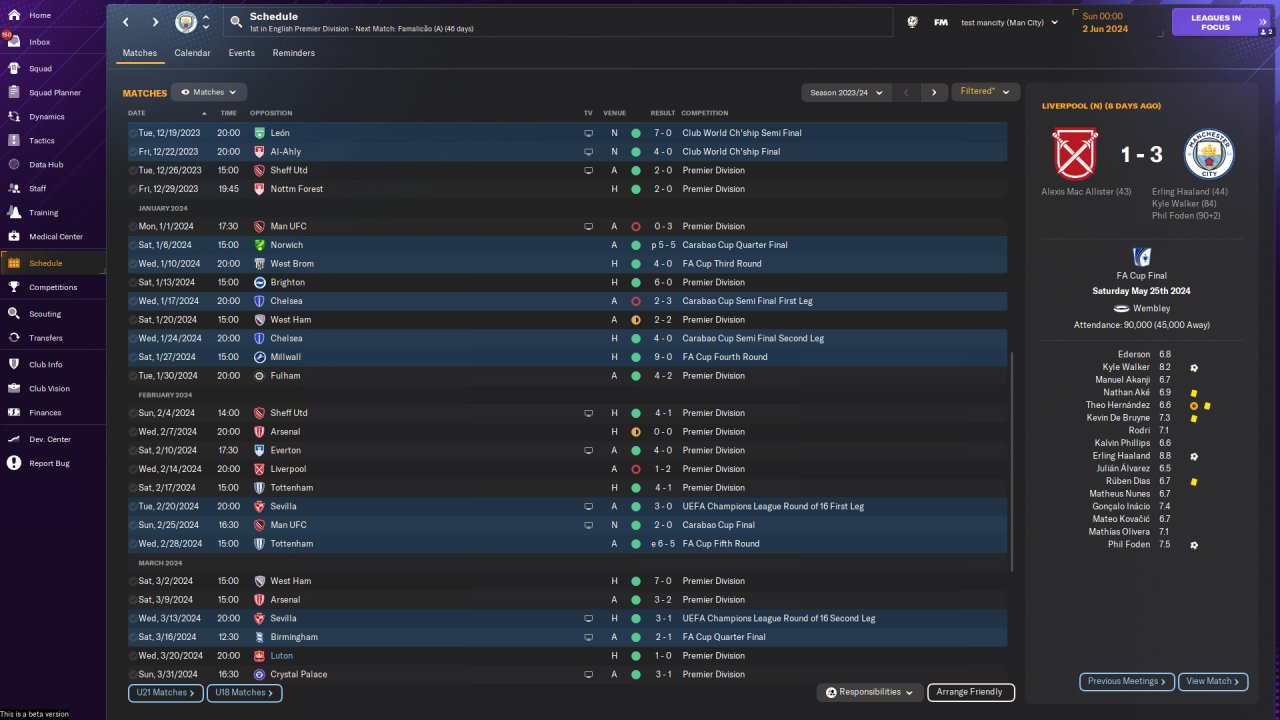Click the Manchester City crest in match panel
The width and height of the screenshot is (1280, 720).
(x=1209, y=153)
